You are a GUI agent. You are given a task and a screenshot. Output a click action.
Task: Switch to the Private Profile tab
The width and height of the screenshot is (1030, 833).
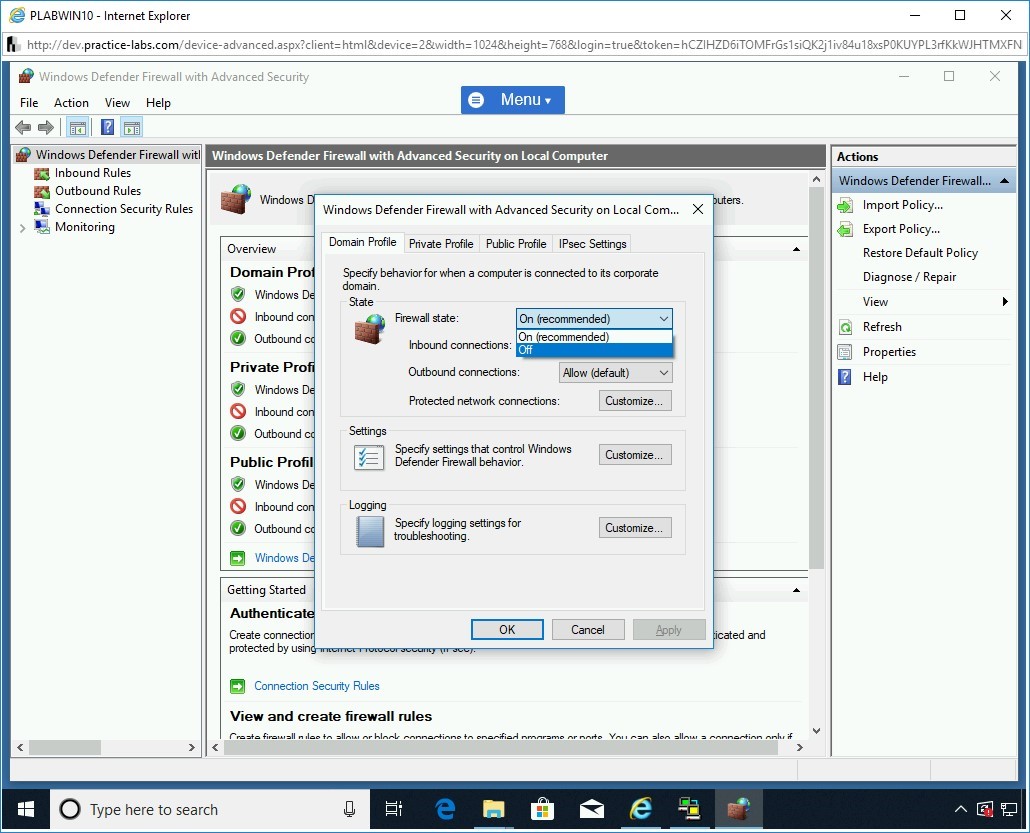pos(441,243)
